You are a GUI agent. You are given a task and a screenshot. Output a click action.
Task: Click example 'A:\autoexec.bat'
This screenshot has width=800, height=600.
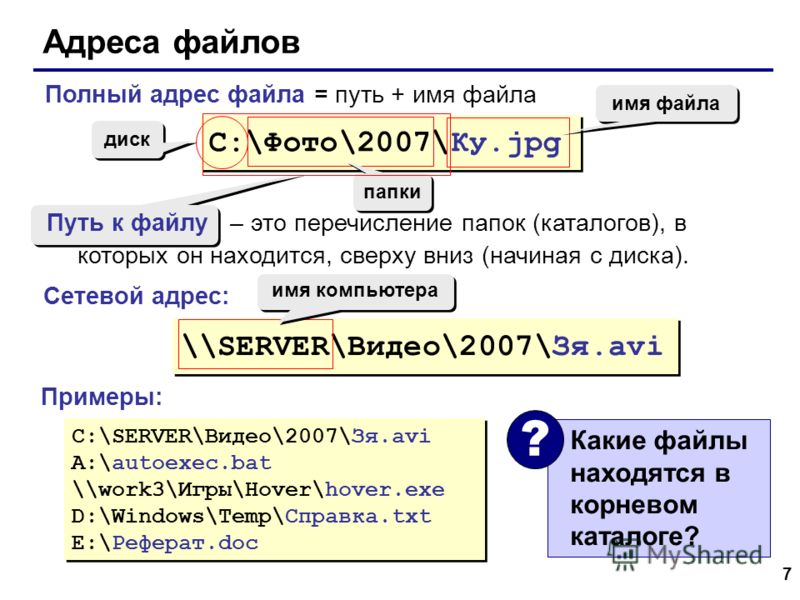[171, 463]
